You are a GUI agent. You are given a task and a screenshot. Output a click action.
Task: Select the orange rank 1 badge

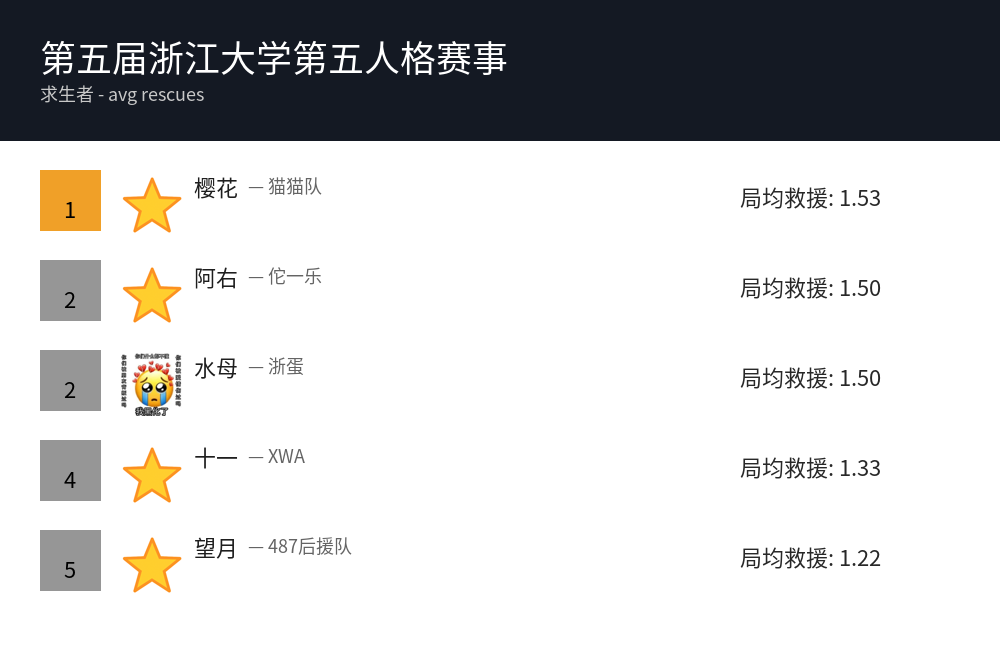click(70, 200)
